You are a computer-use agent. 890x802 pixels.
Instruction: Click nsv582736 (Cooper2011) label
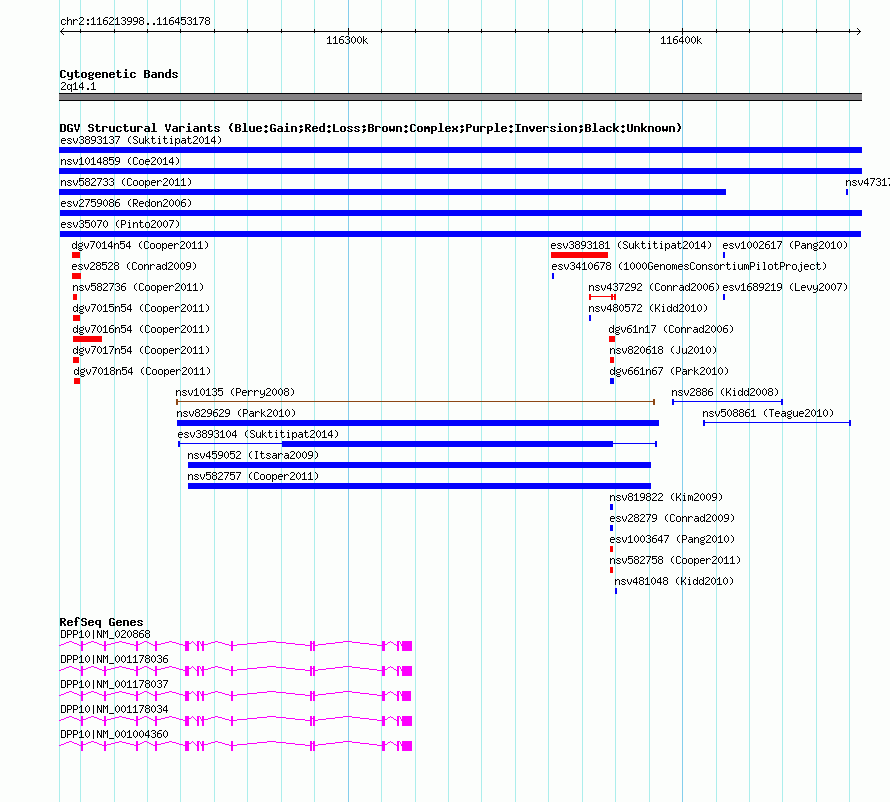click(138, 287)
